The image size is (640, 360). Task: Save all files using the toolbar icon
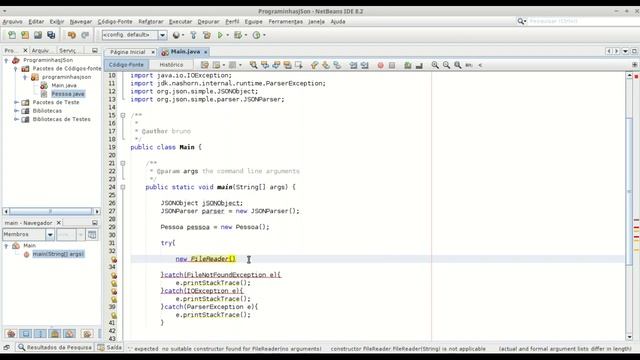pyautogui.click(x=51, y=35)
